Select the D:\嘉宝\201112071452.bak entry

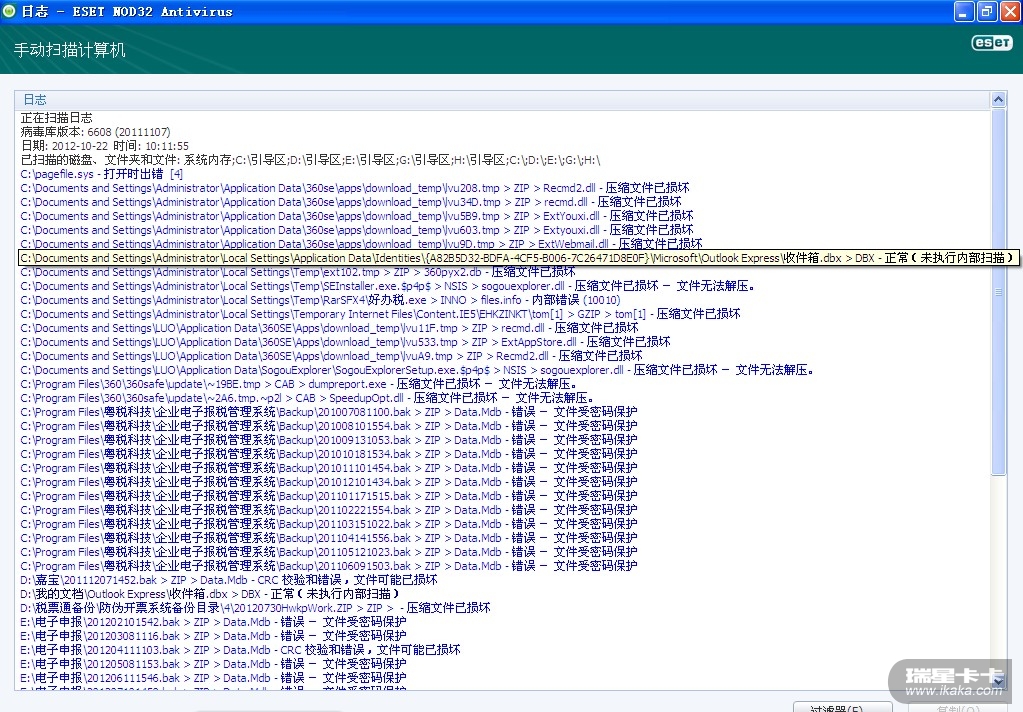tap(228, 581)
